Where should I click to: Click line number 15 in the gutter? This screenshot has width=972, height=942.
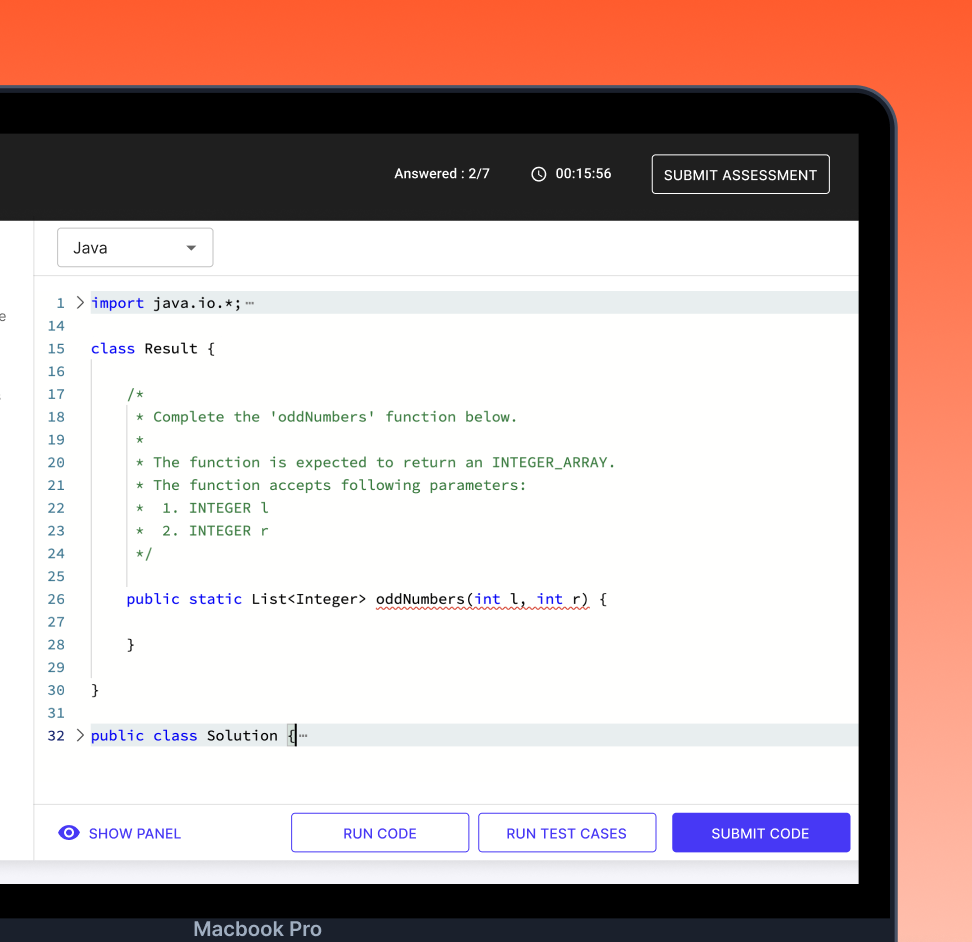56,349
